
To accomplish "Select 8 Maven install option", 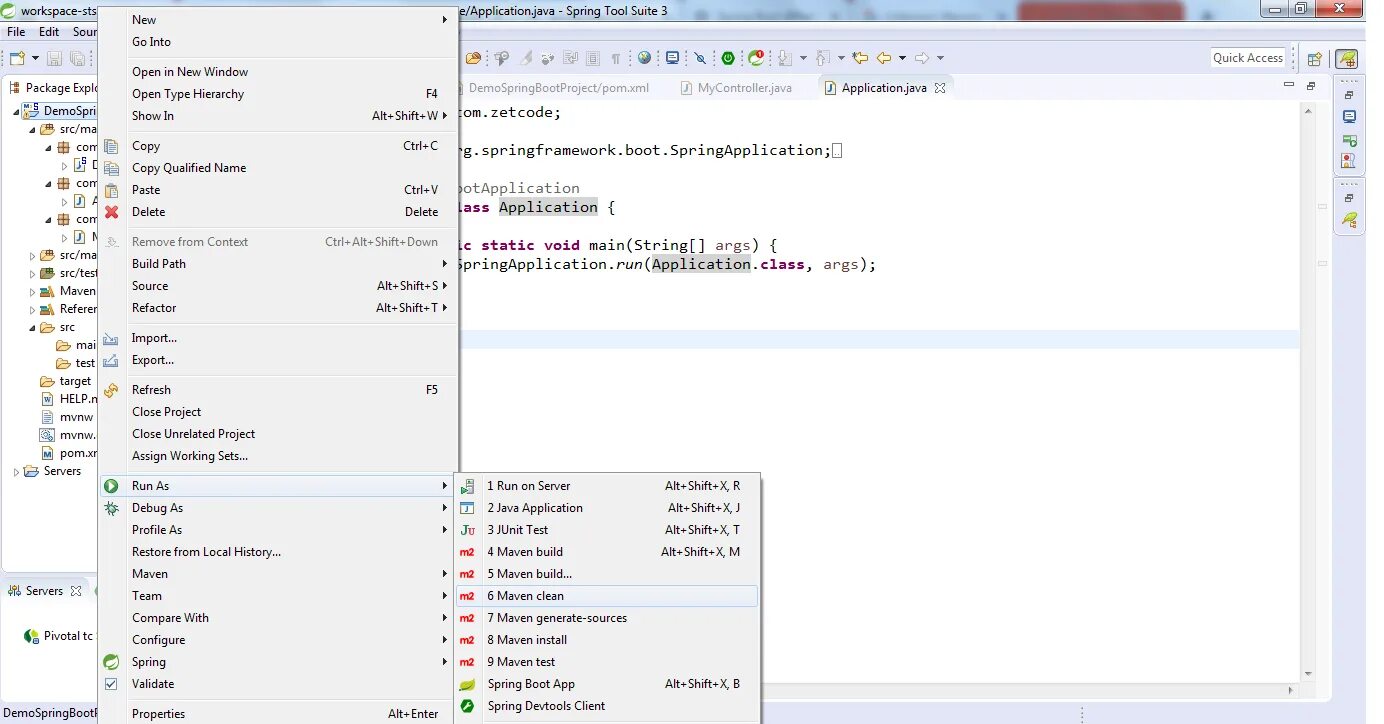I will point(607,640).
